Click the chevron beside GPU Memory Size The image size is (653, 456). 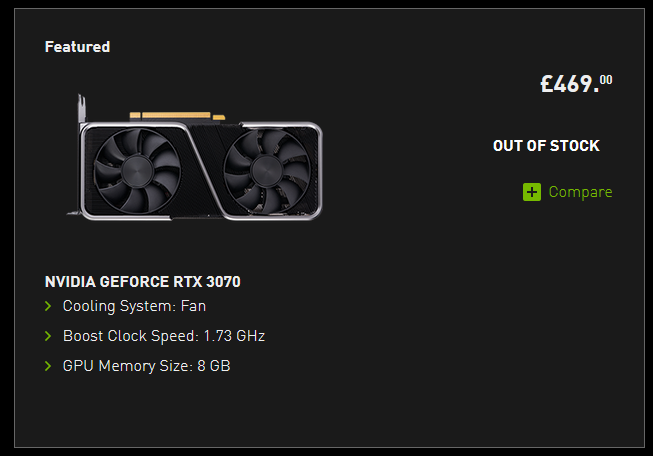(x=48, y=366)
